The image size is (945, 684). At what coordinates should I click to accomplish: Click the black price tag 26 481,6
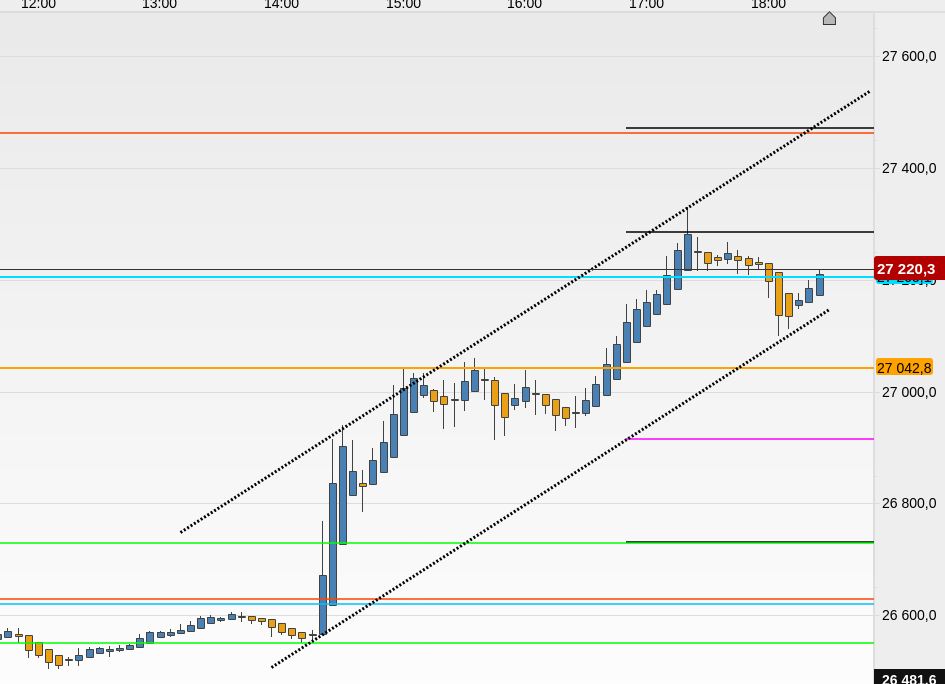tap(909, 677)
